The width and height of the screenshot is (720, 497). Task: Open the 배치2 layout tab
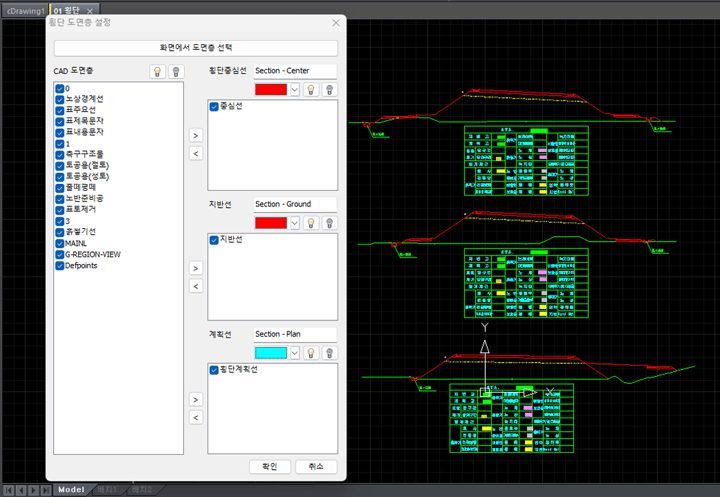[x=142, y=490]
